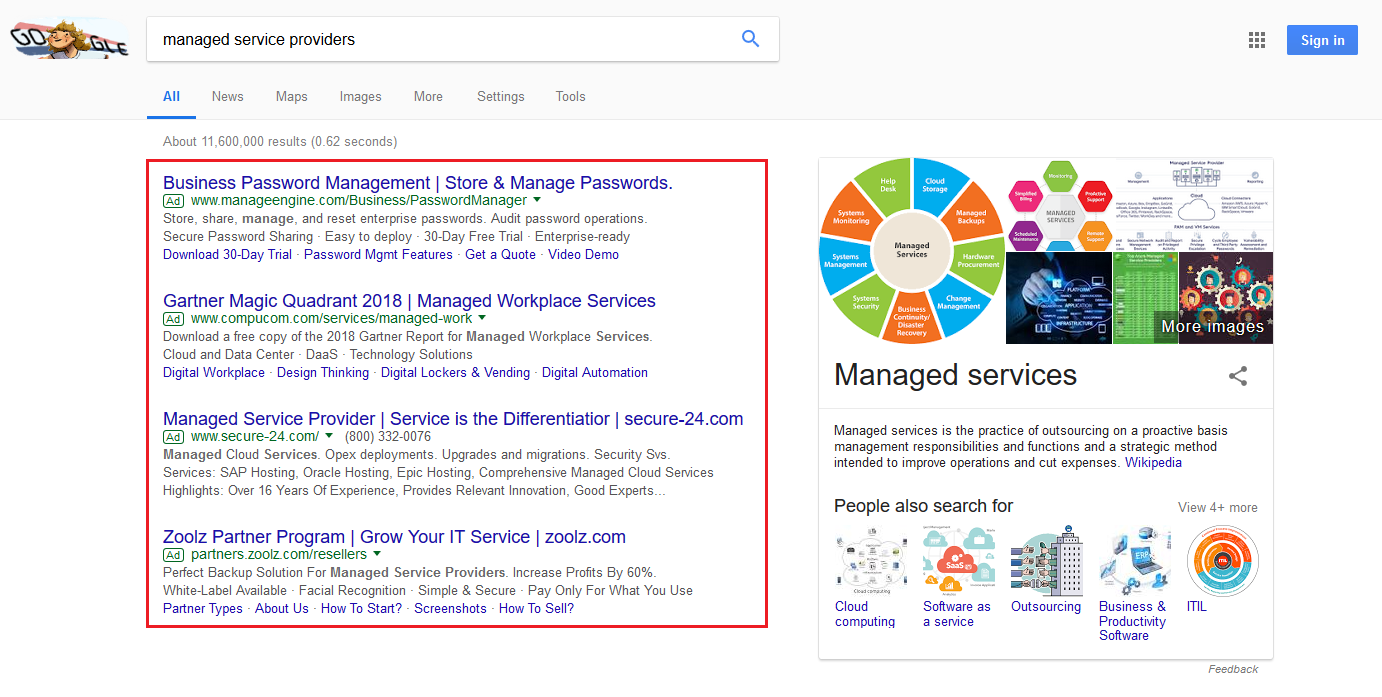This screenshot has height=697, width=1382.
Task: Click Video Demo sitelink
Action: (x=583, y=255)
